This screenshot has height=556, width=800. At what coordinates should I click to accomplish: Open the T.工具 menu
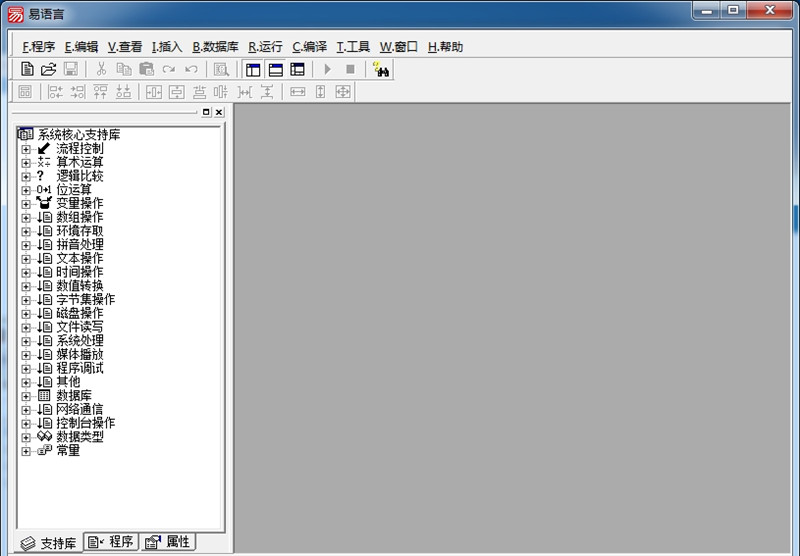point(353,47)
